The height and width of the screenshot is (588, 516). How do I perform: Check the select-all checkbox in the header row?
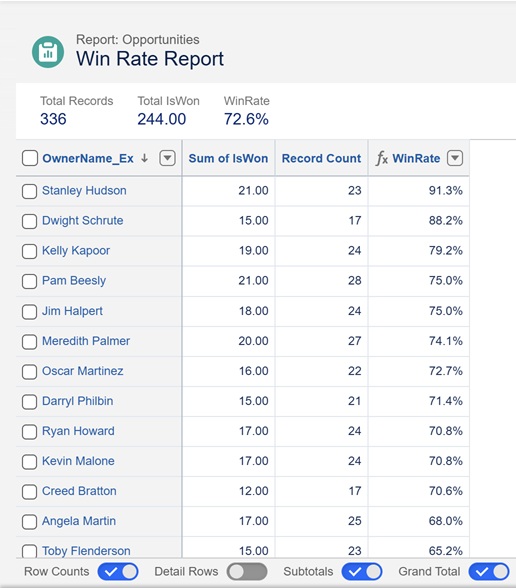pos(30,158)
